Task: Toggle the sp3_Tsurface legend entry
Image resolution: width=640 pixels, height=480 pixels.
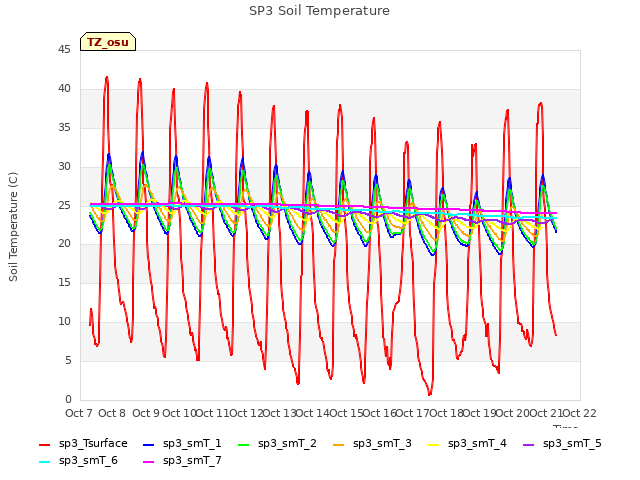Action: click(83, 444)
